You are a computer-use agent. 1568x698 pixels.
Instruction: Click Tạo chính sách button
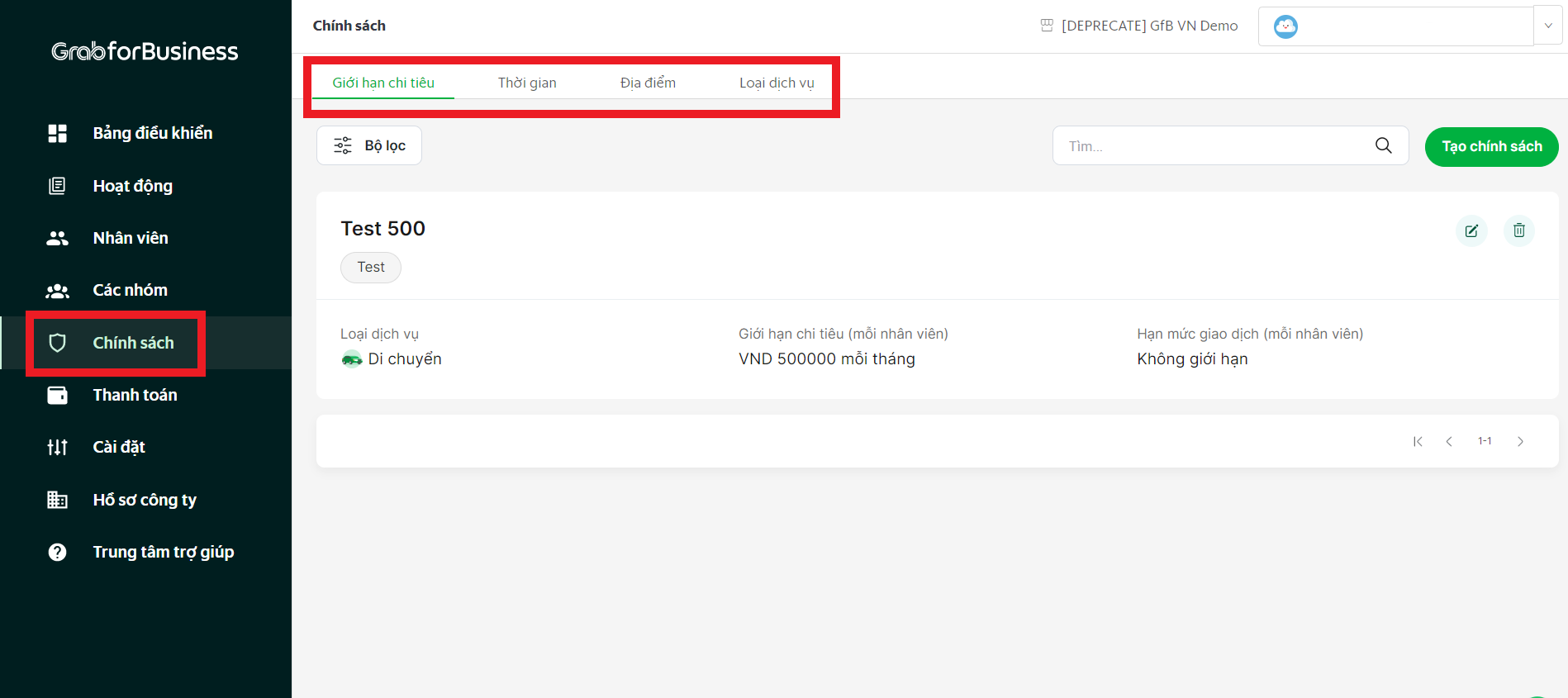[x=1491, y=146]
